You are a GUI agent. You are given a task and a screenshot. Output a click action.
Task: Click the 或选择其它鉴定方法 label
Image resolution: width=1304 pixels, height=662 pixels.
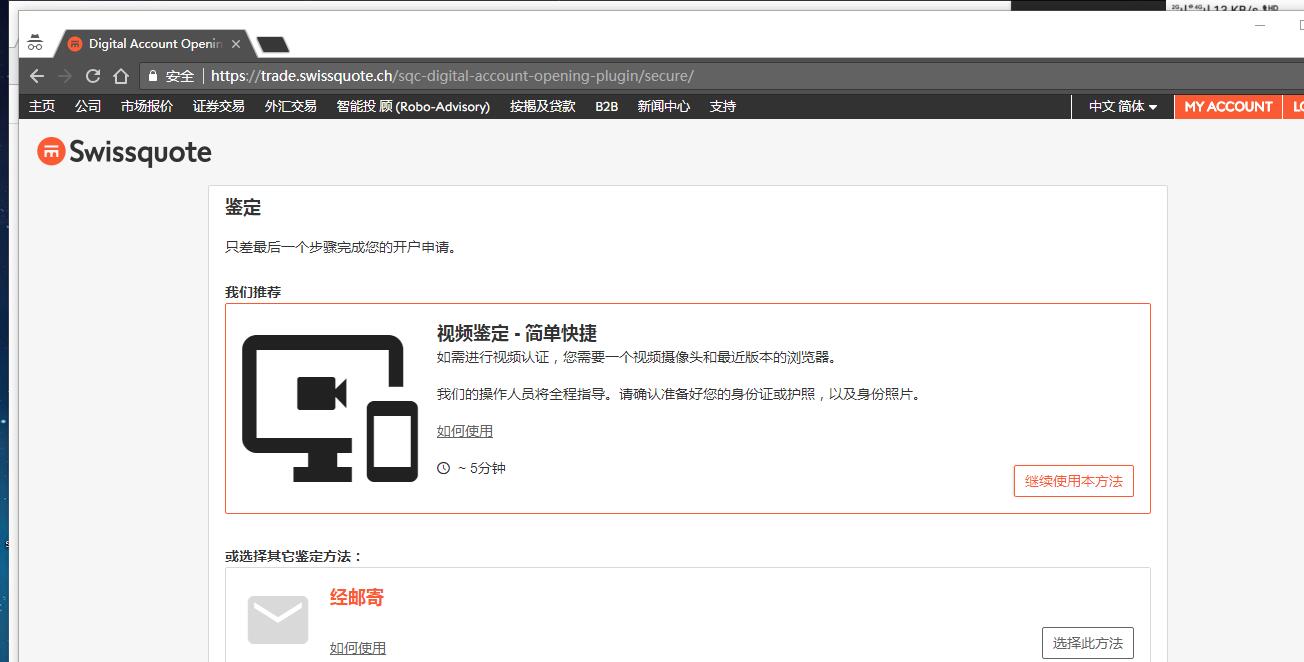coord(294,556)
